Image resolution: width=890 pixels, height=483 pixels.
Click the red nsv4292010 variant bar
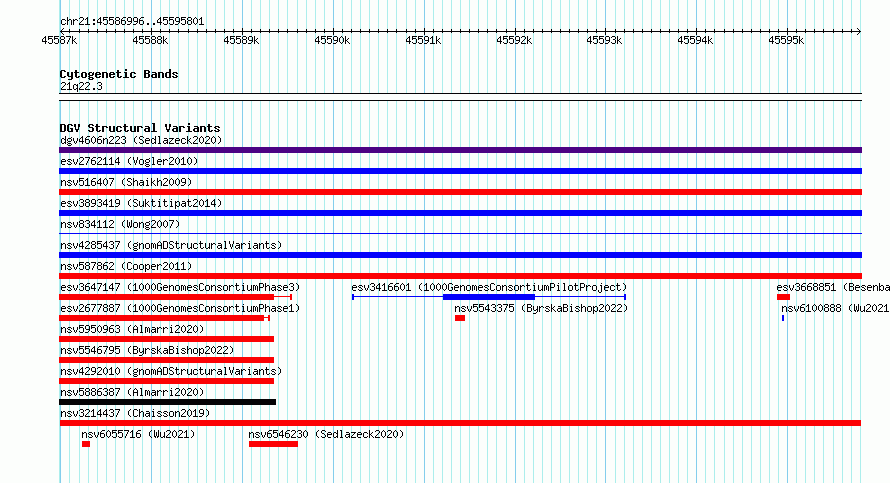166,381
